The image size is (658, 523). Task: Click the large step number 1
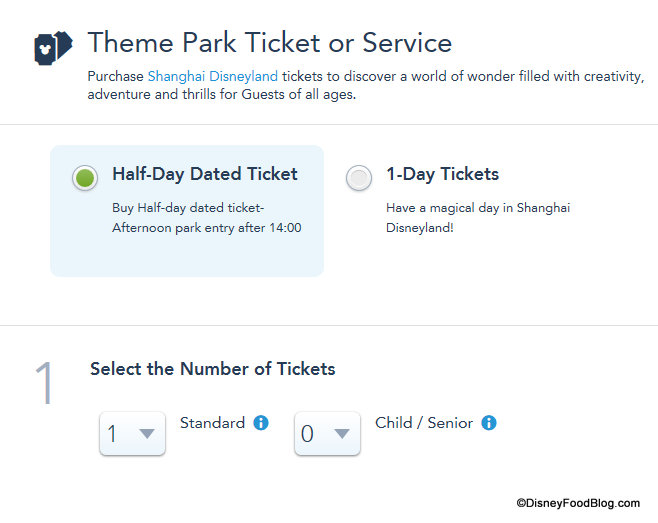pyautogui.click(x=45, y=384)
